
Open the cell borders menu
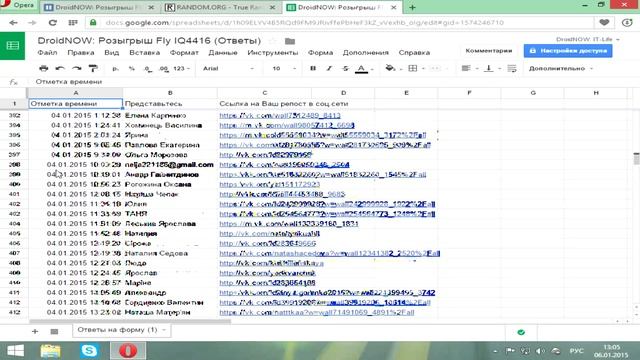pyautogui.click(x=414, y=68)
